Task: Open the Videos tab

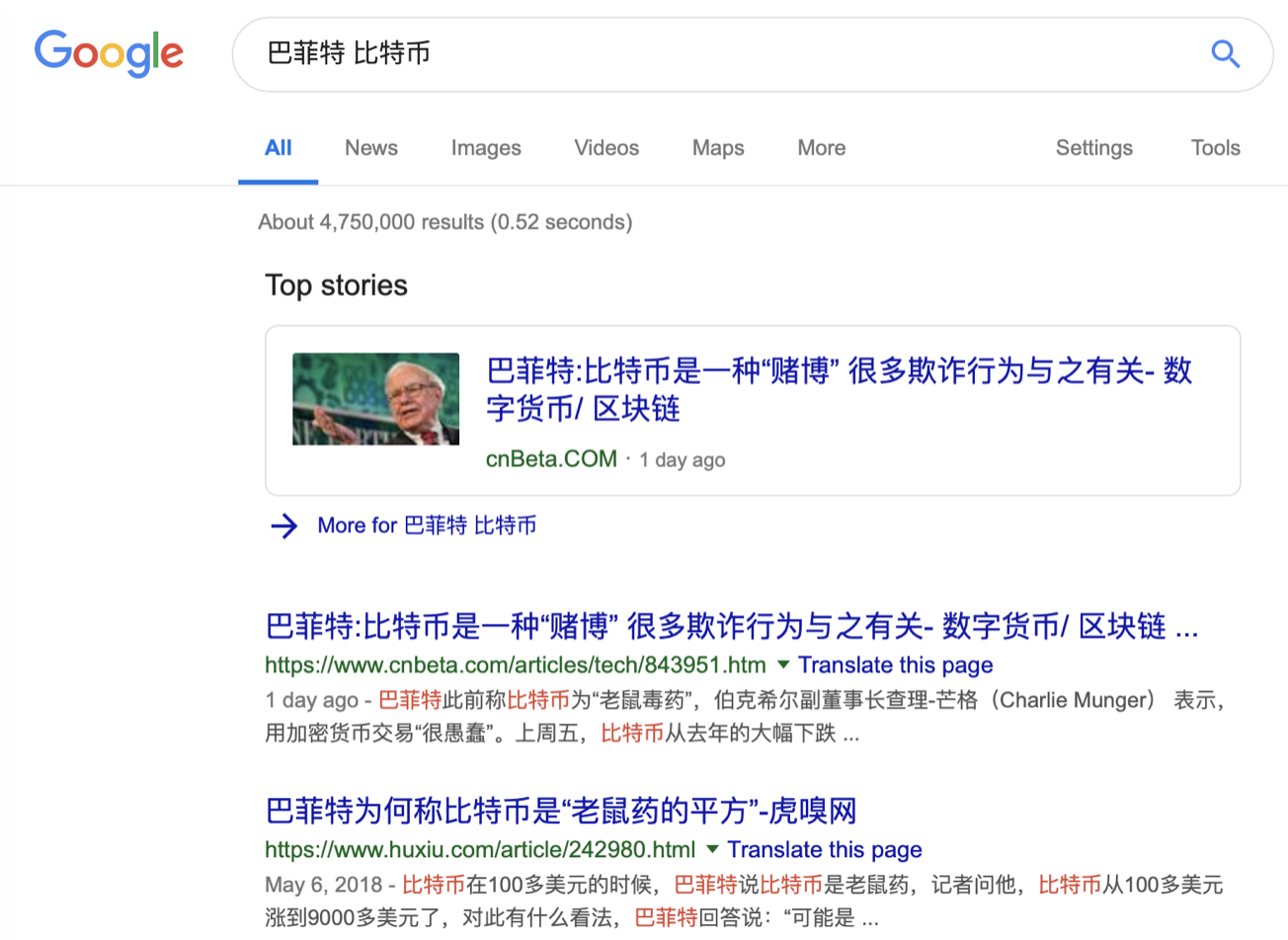Action: click(x=606, y=148)
